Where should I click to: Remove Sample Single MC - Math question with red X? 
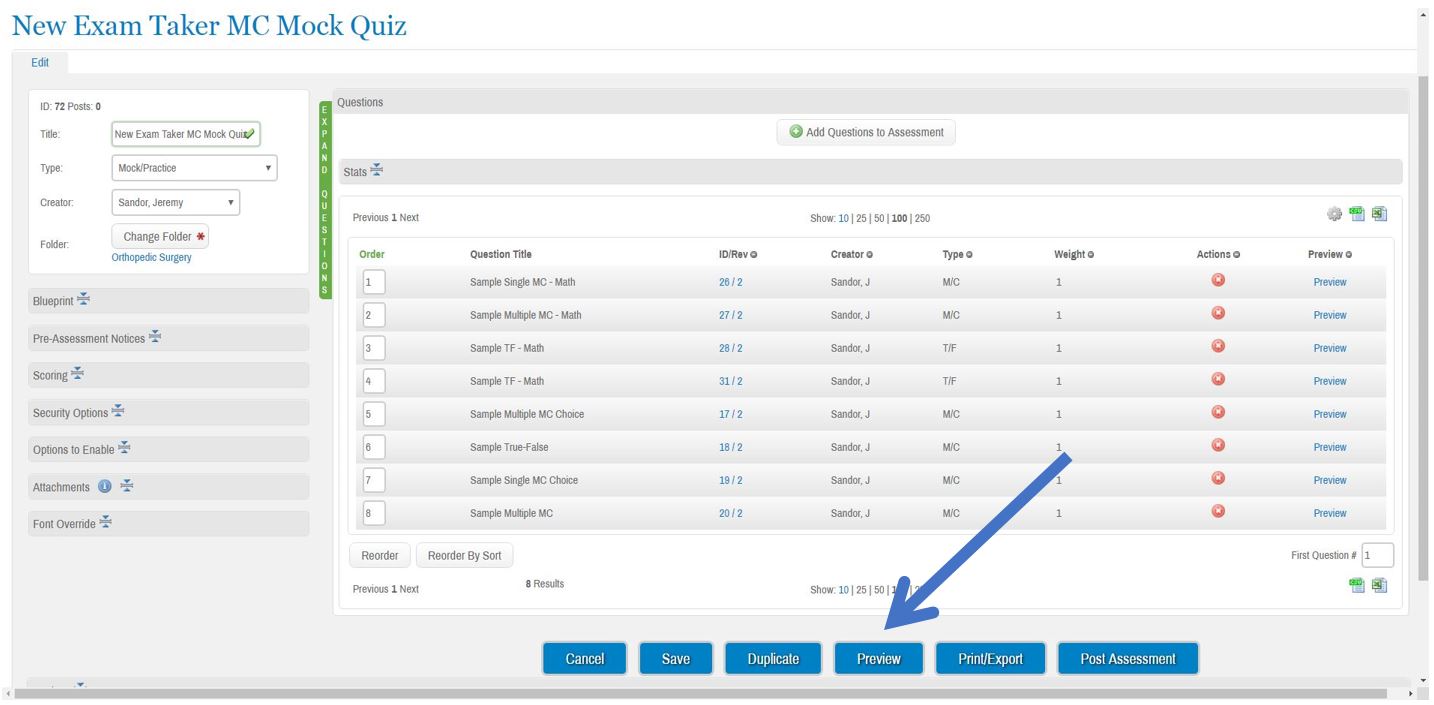coord(1218,280)
